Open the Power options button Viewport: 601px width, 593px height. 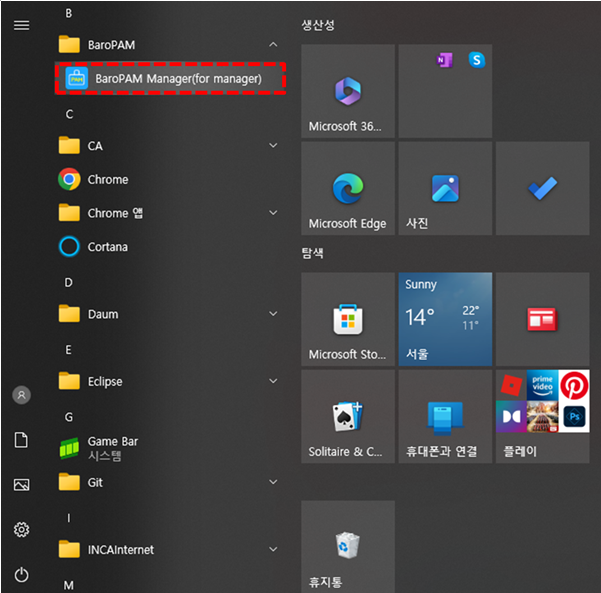pos(21,574)
